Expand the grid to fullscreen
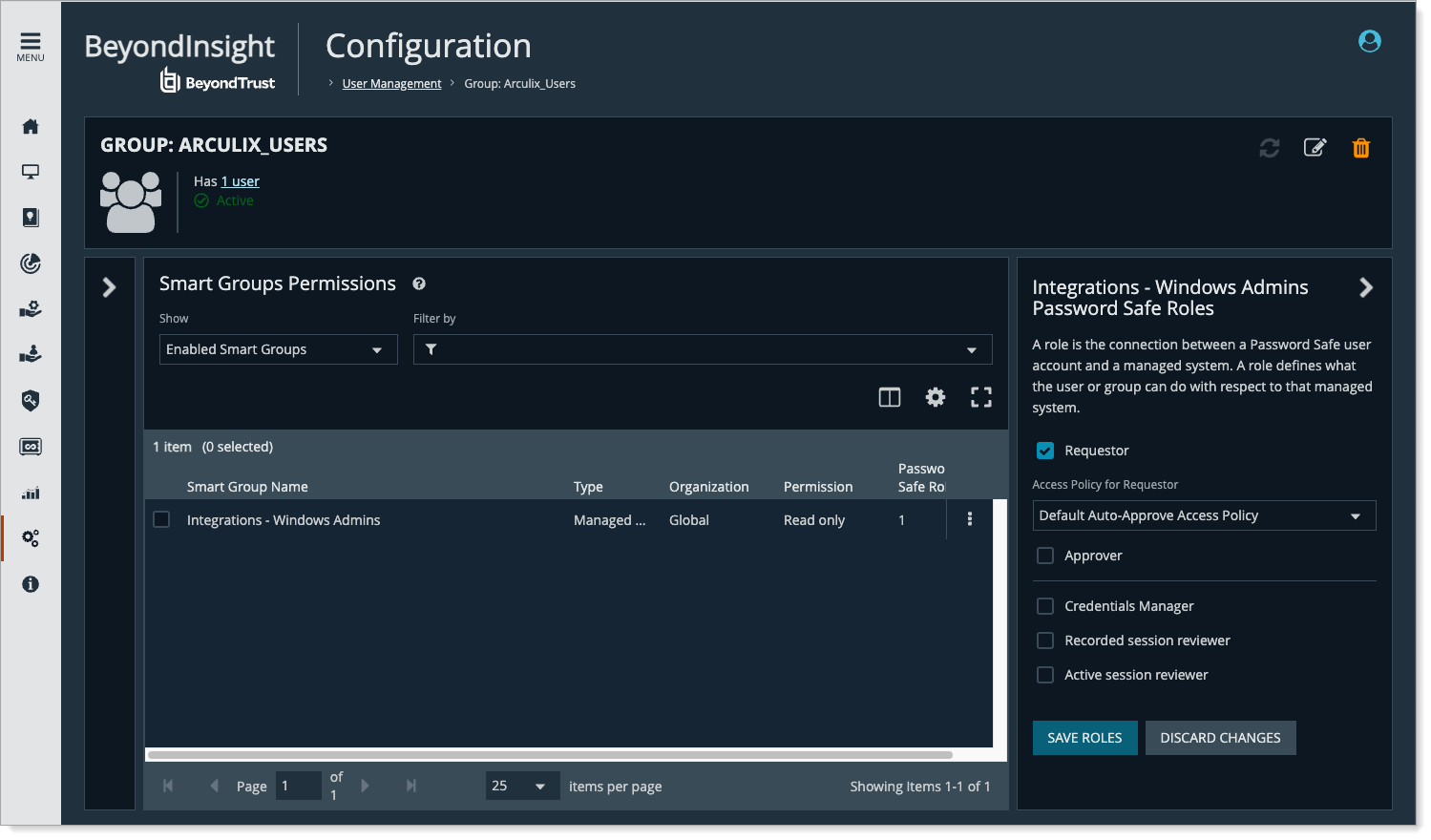 tap(981, 397)
